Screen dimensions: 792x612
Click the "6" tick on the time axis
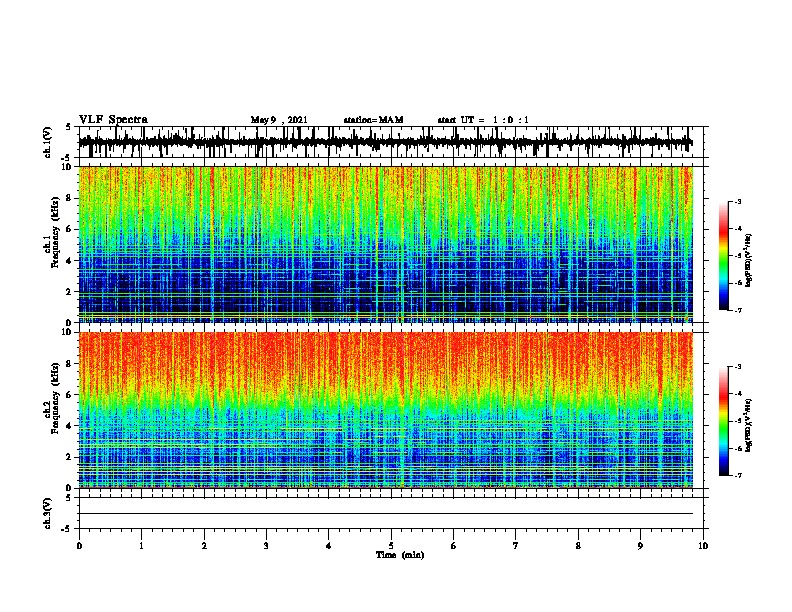coord(454,546)
